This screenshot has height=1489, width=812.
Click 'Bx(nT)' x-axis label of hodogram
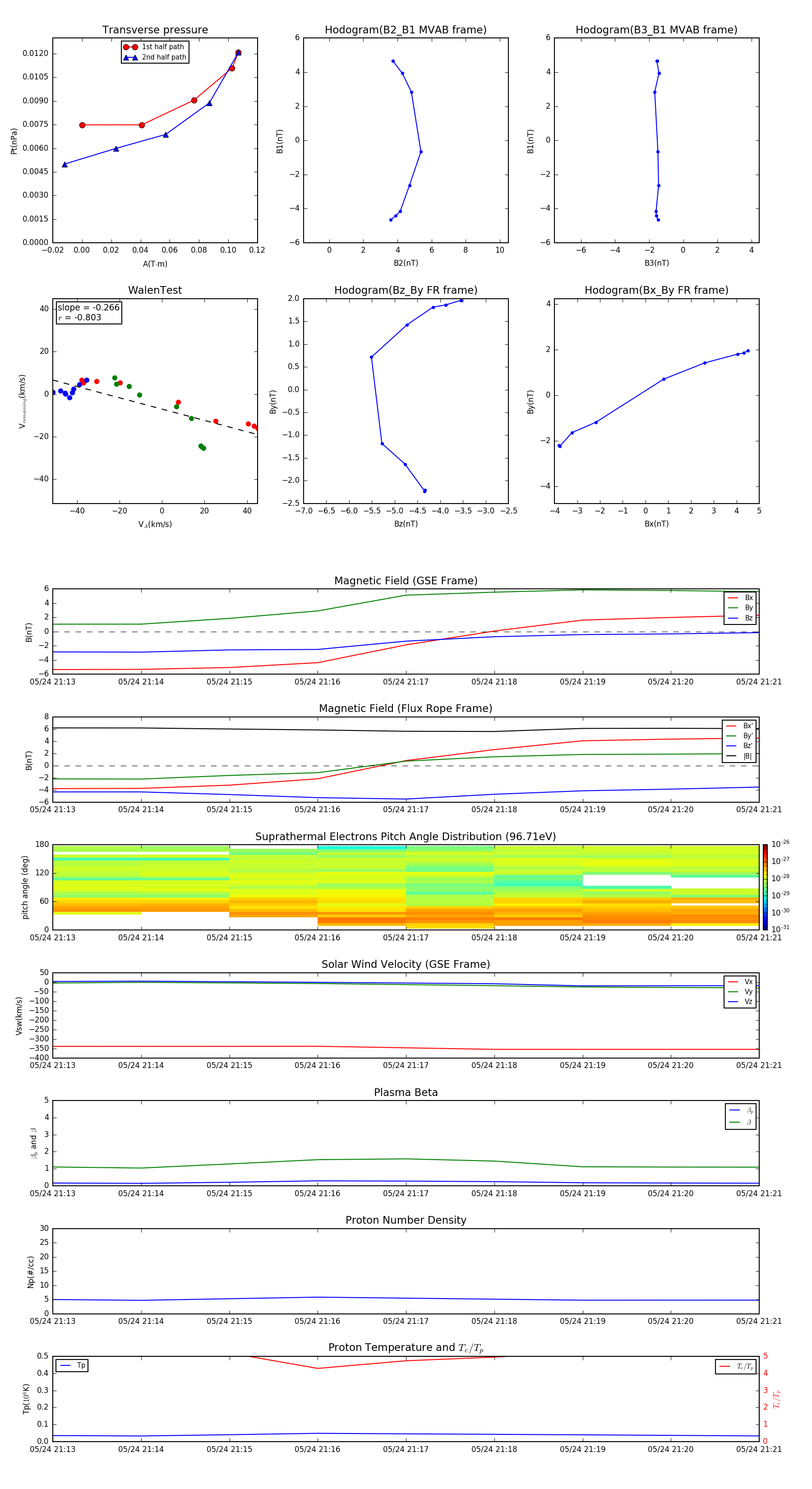(656, 524)
